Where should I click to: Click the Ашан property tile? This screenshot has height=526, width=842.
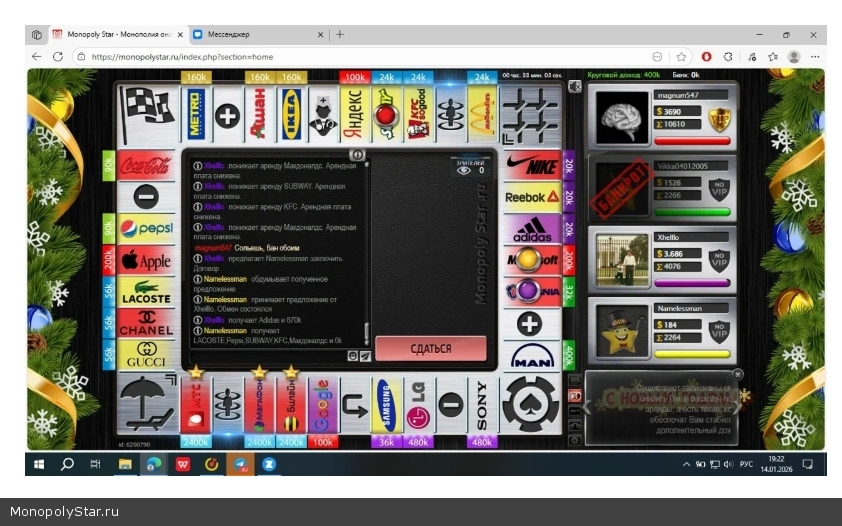260,114
